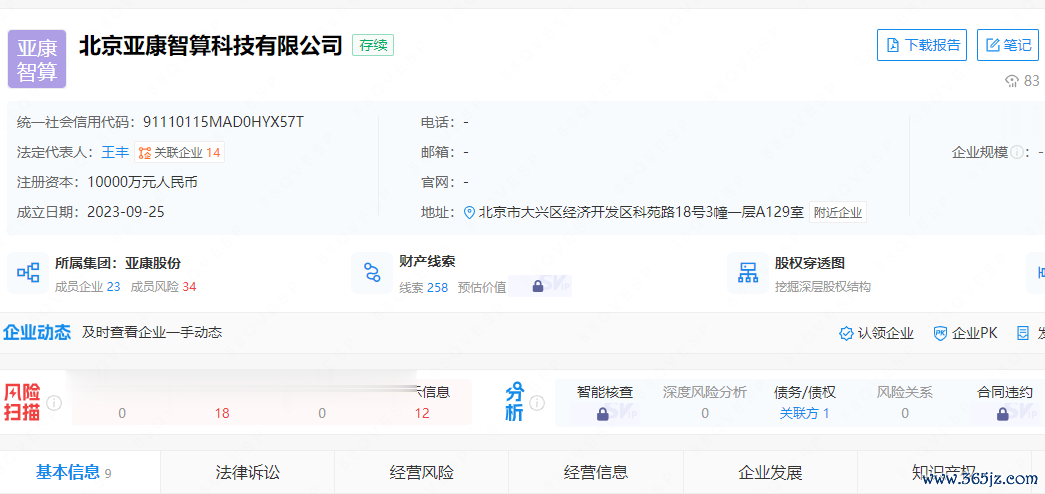Open the company address link
Screen dimensions: 1045x494
coord(641,213)
